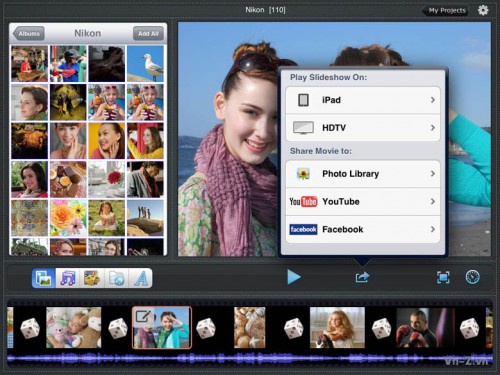This screenshot has height=375, width=500.
Task: Expand the HDTV row chevron
Action: 433,128
